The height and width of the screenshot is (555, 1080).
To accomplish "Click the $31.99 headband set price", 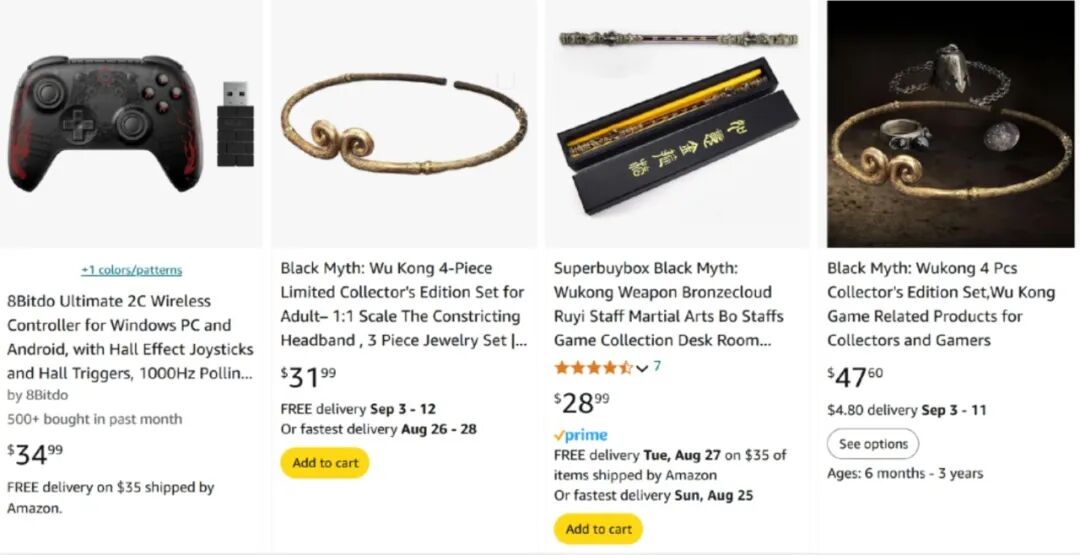I will coord(309,377).
